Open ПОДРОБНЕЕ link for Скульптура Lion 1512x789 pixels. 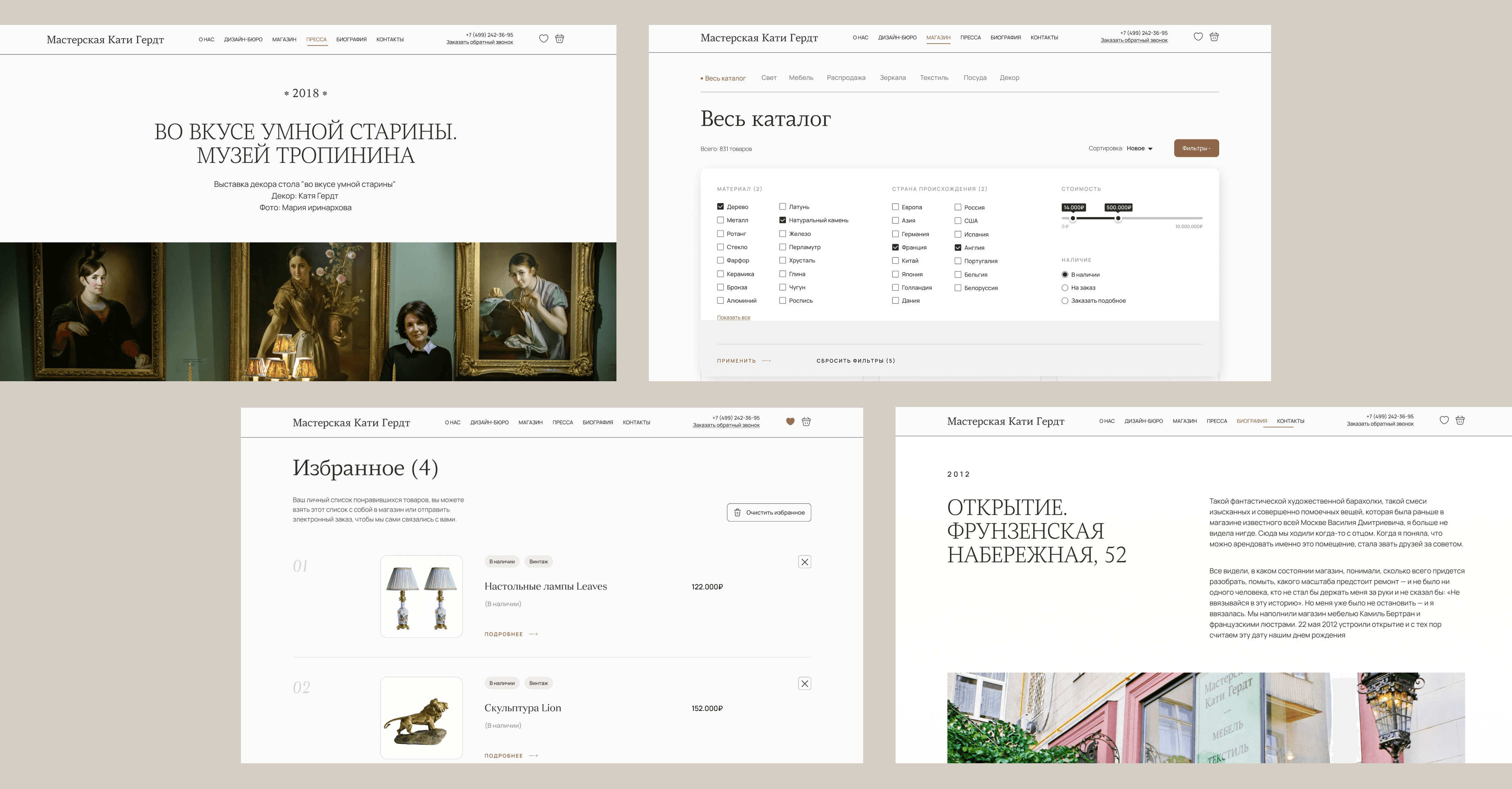pyautogui.click(x=503, y=755)
